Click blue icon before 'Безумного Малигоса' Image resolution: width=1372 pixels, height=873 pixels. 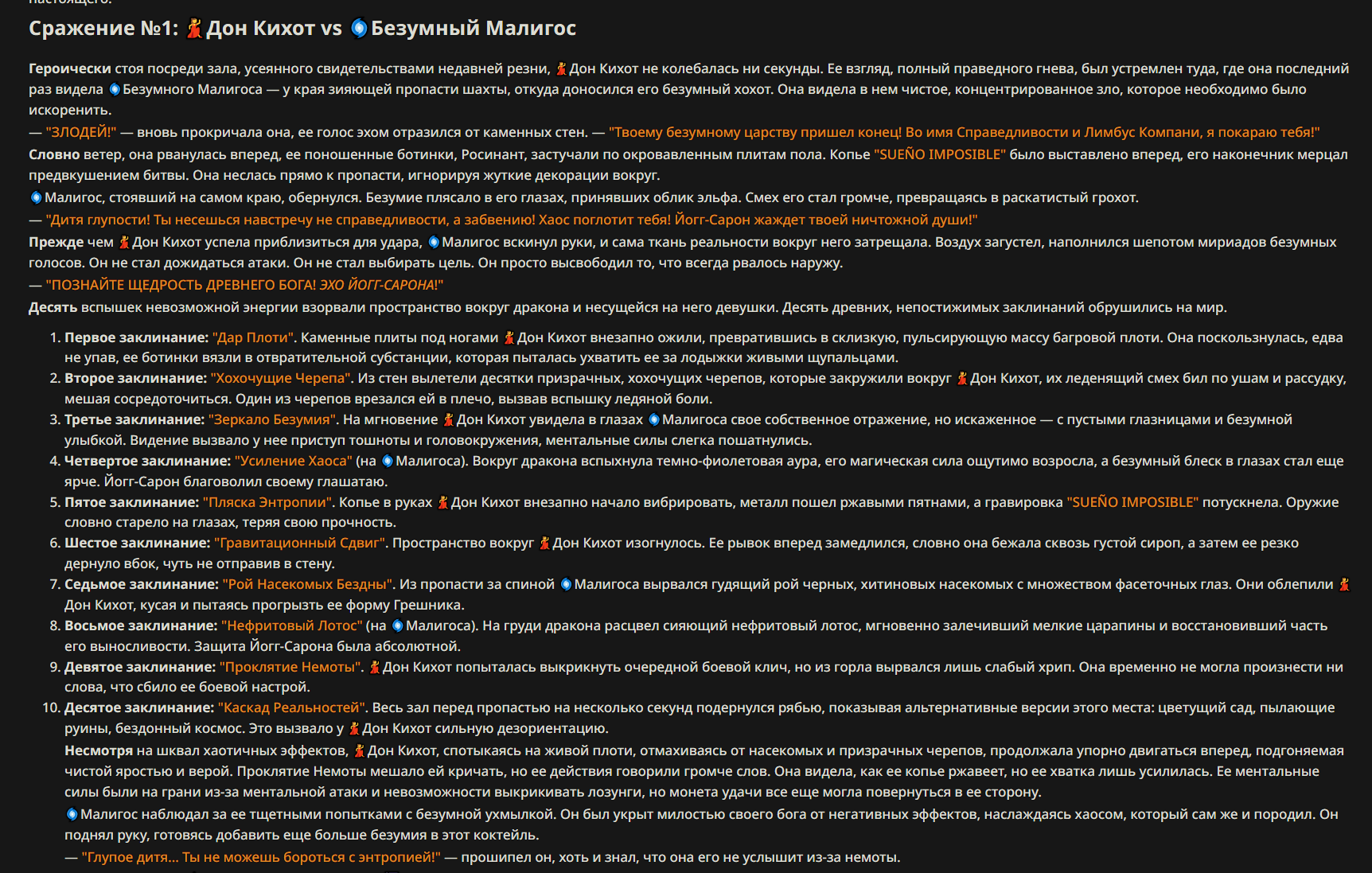point(115,89)
